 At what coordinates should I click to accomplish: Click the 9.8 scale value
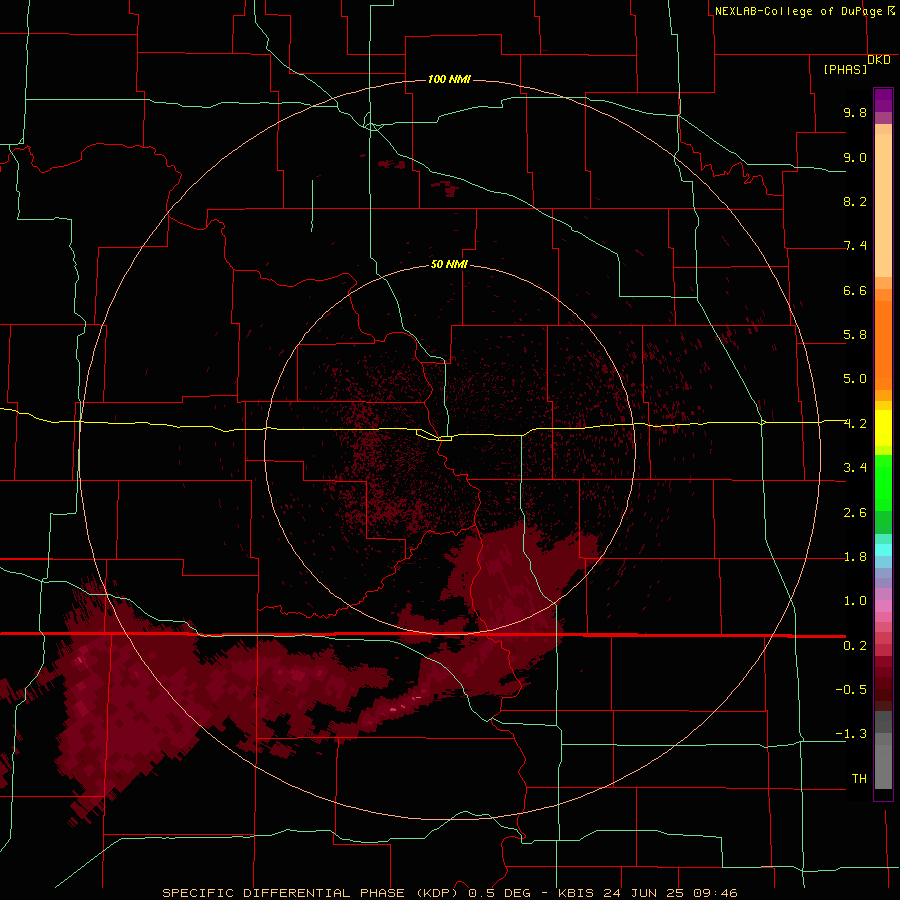click(855, 112)
